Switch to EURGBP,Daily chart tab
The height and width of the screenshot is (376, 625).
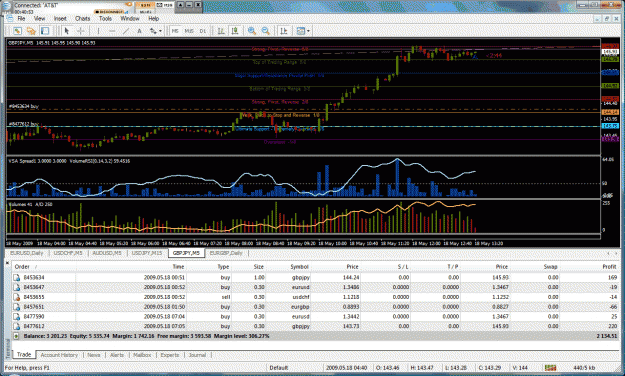(x=226, y=253)
